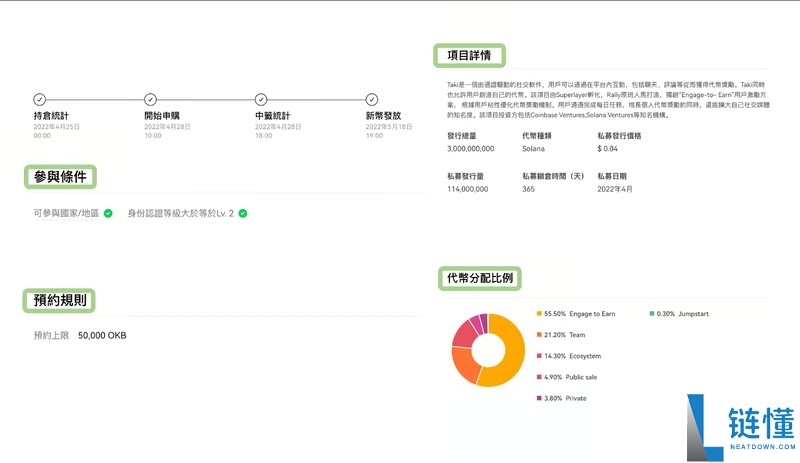
Task: Click the large yellow Engage to Earn donut segment
Action: coord(513,352)
